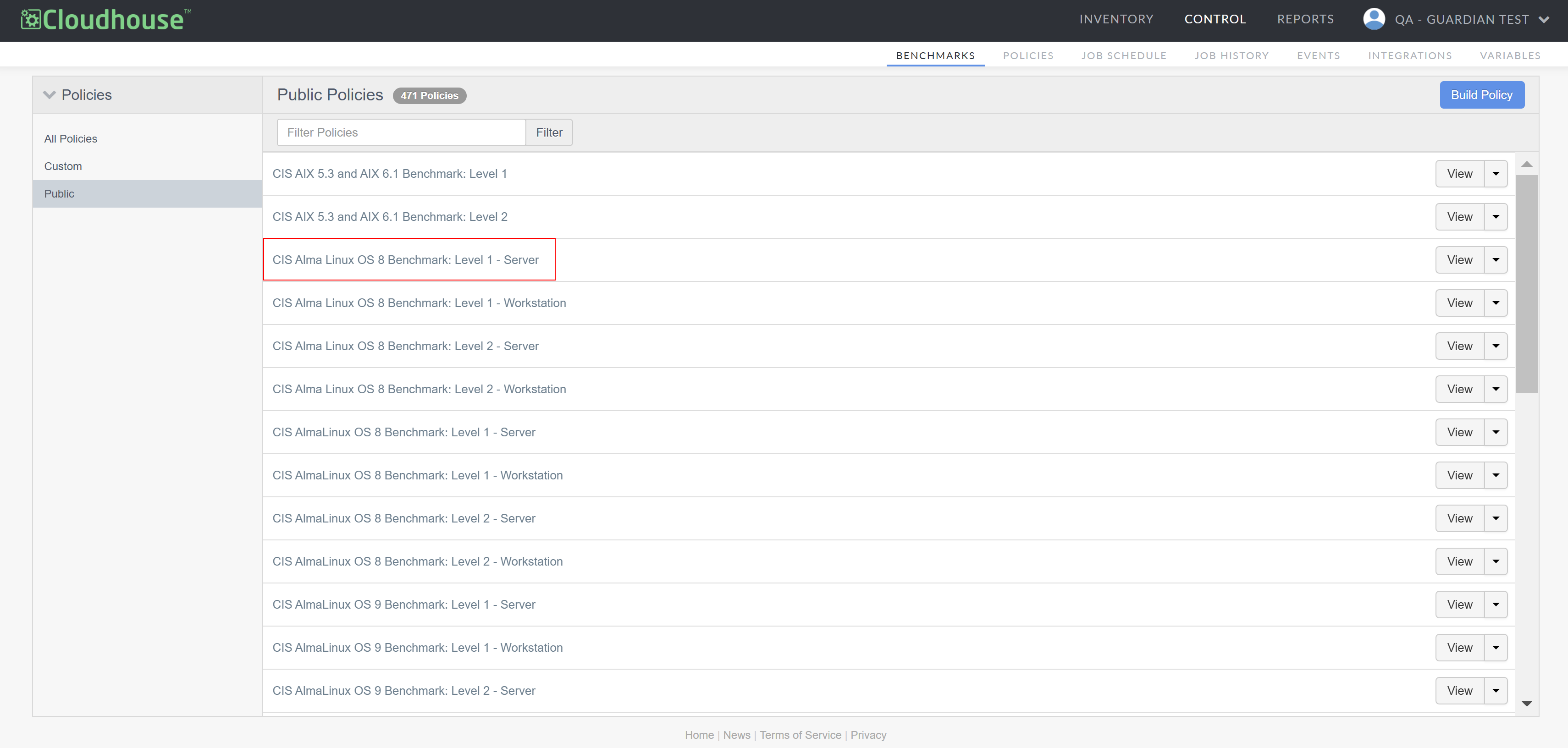1568x748 pixels.
Task: Switch to the Variables tab
Action: (x=1510, y=55)
